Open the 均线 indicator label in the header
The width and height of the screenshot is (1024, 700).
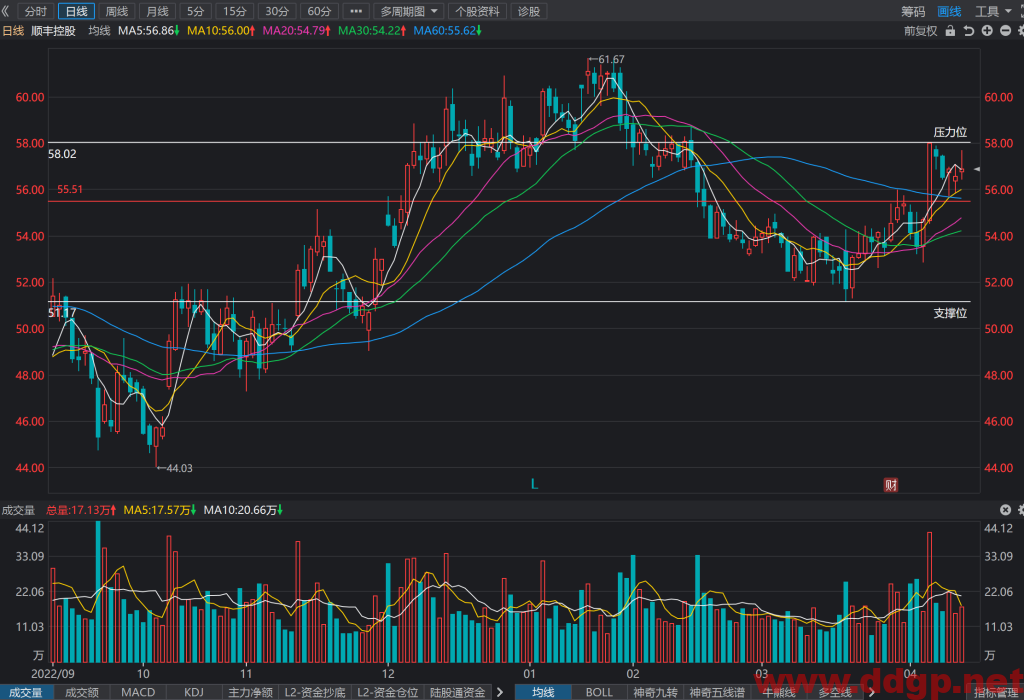tap(99, 31)
